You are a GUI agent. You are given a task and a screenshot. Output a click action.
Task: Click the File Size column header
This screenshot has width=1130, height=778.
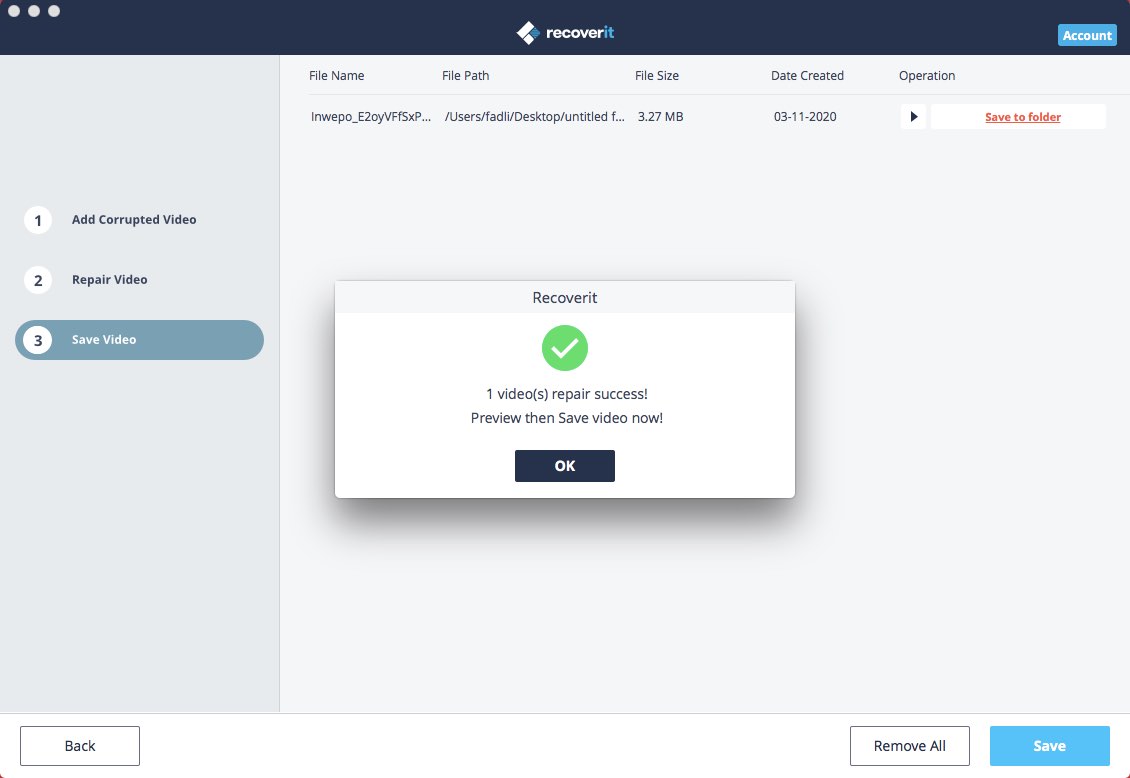coord(657,76)
